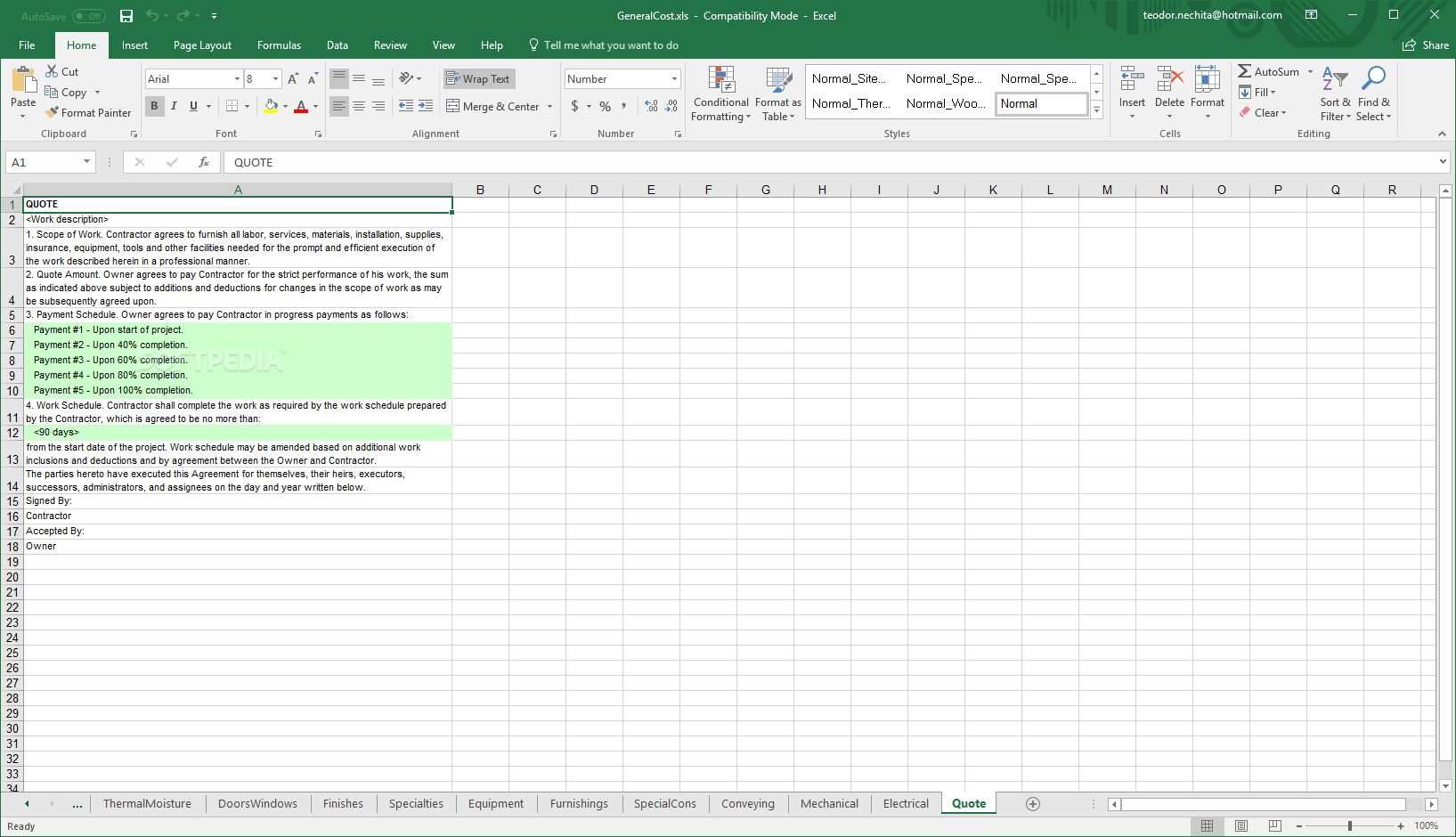Click the Increase Decimal icon
The width and height of the screenshot is (1456, 837).
652,106
